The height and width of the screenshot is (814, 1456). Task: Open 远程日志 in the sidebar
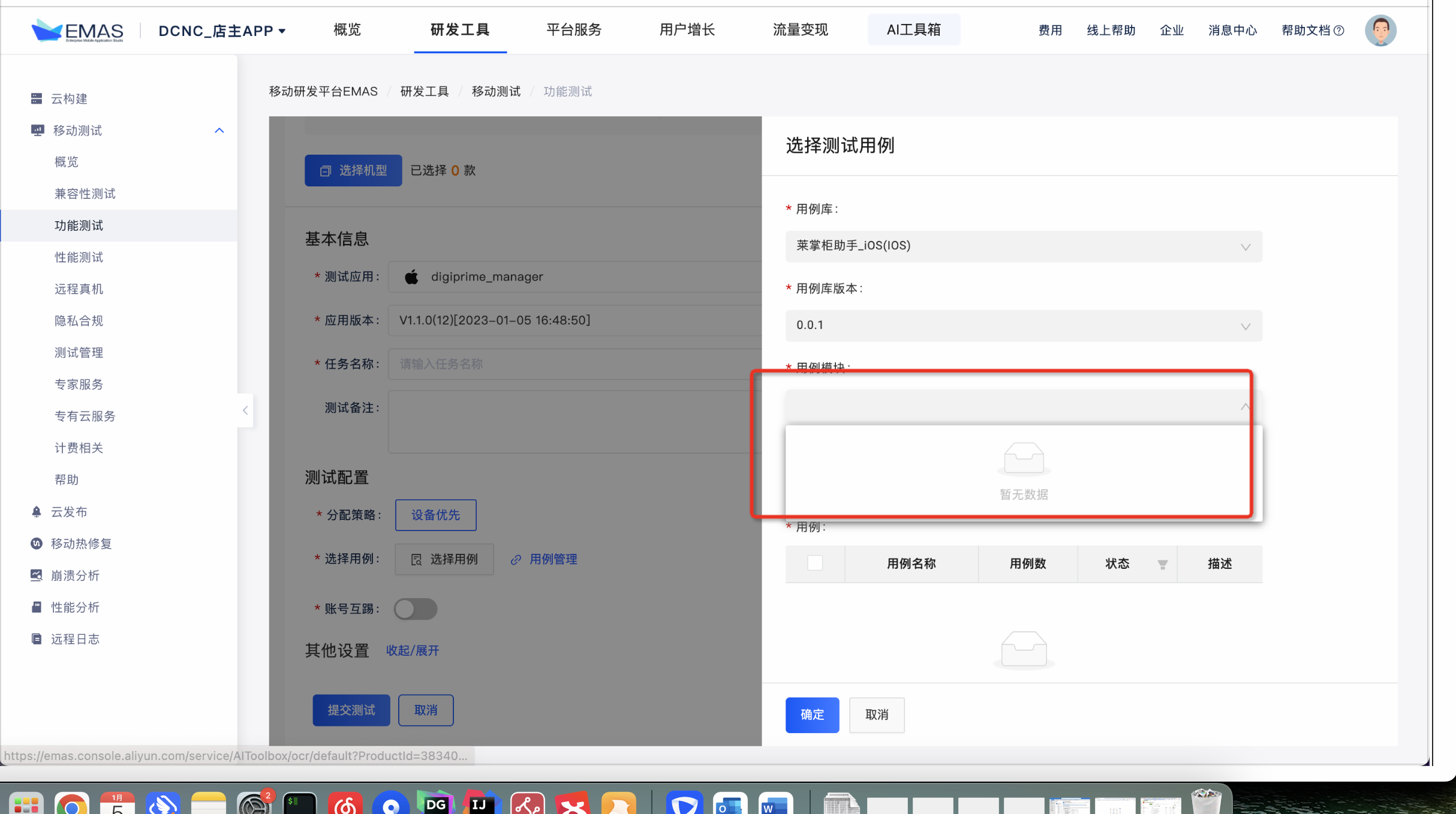click(x=75, y=638)
